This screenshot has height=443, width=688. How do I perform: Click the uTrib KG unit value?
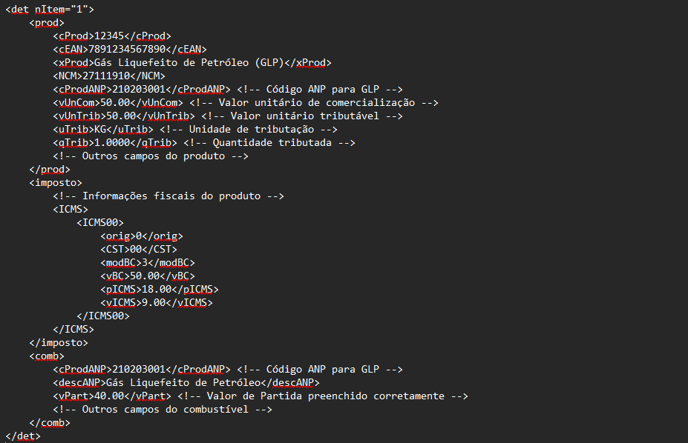pyautogui.click(x=100, y=129)
